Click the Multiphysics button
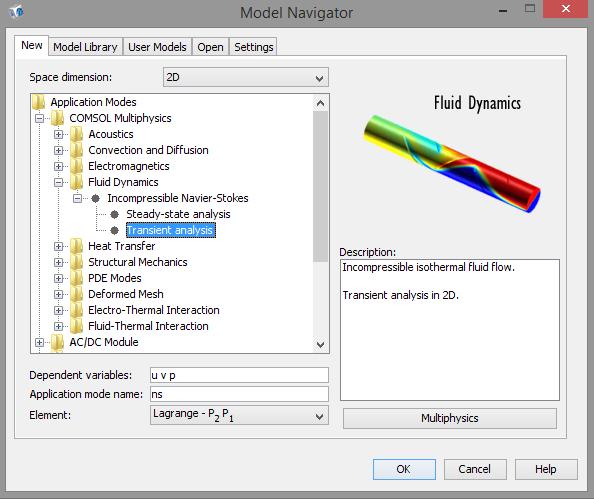 coord(450,418)
